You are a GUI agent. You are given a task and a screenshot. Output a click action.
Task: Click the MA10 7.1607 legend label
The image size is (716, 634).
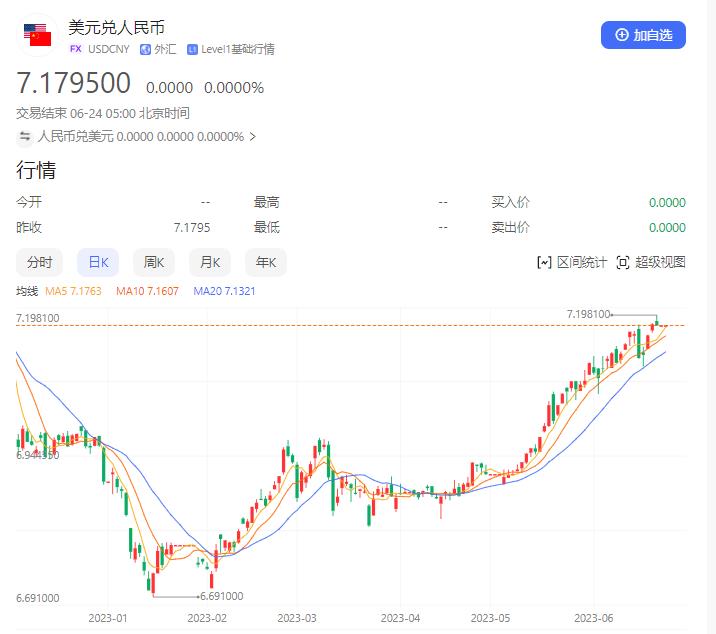[147, 291]
